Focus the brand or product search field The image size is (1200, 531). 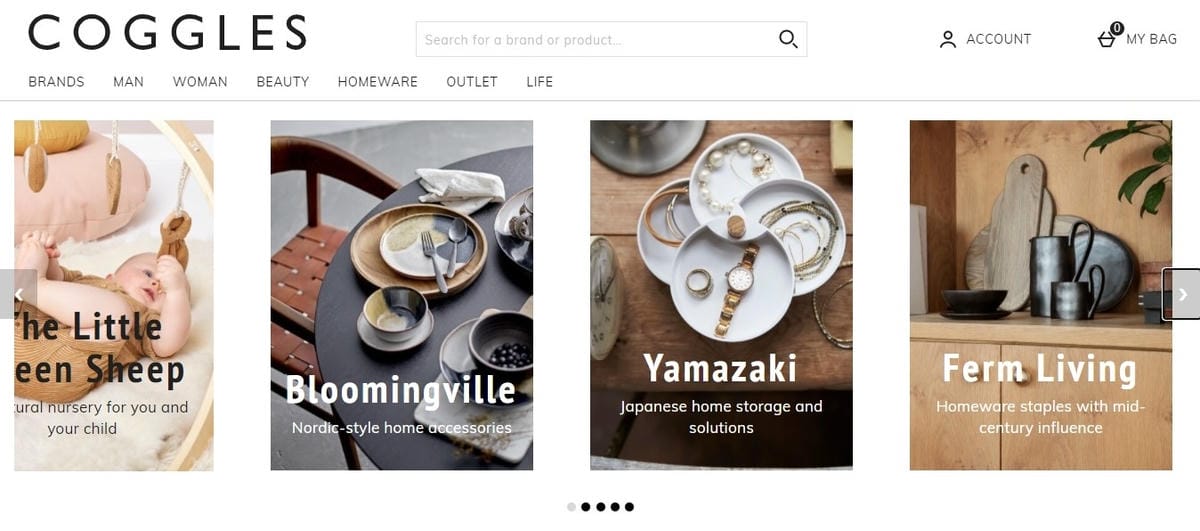595,40
